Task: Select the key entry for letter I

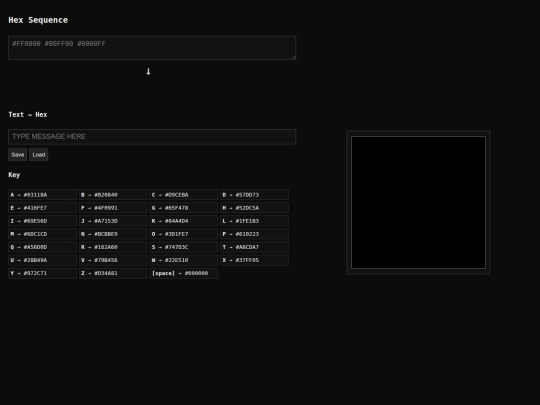Action: (x=42, y=221)
